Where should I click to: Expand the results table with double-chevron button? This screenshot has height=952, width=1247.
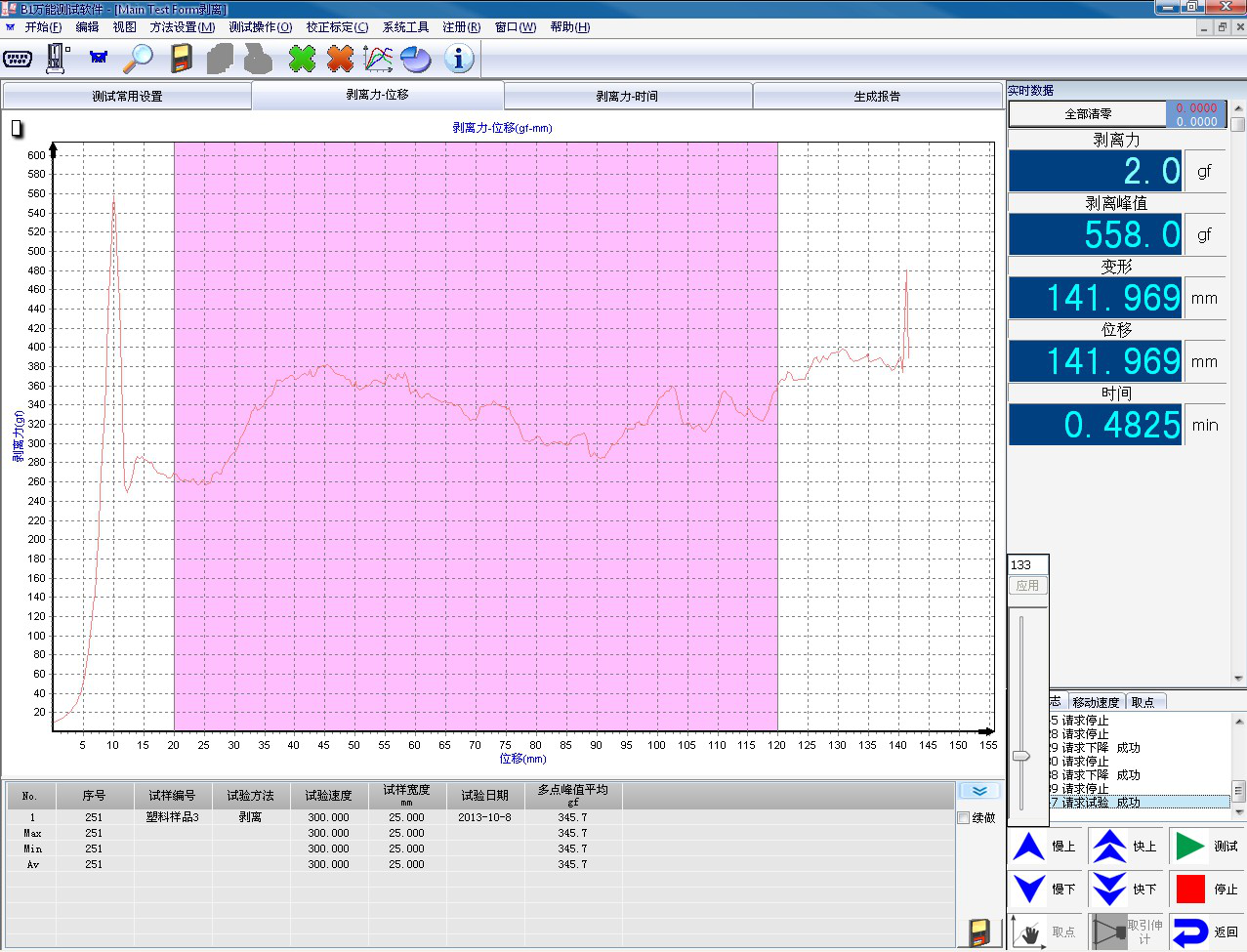coord(979,791)
